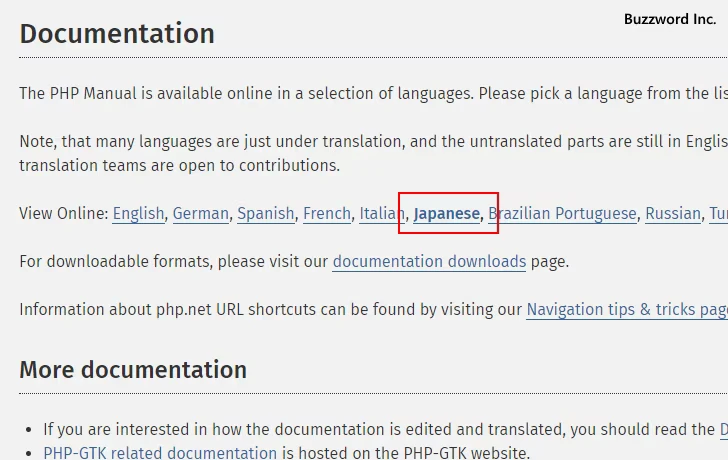Viewport: 728px width, 460px height.
Task: Open the Italian manual link
Action: point(383,214)
